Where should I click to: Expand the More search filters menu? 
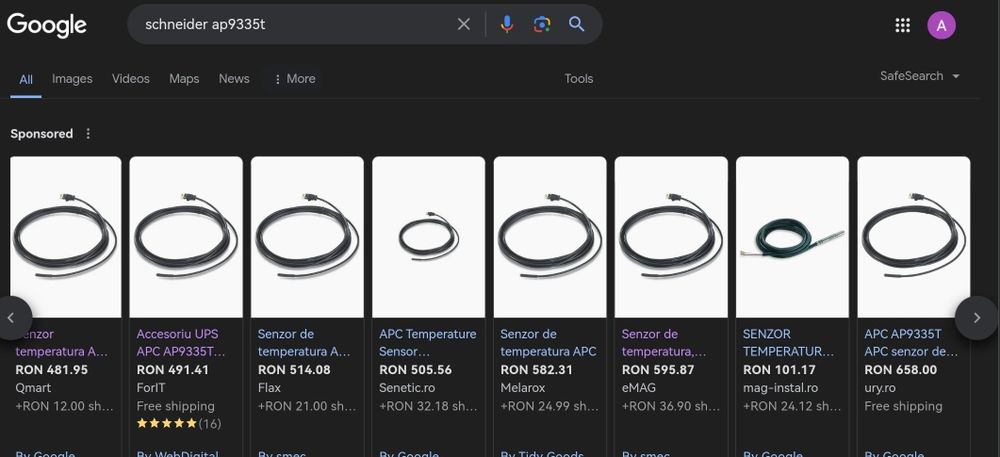tap(294, 79)
